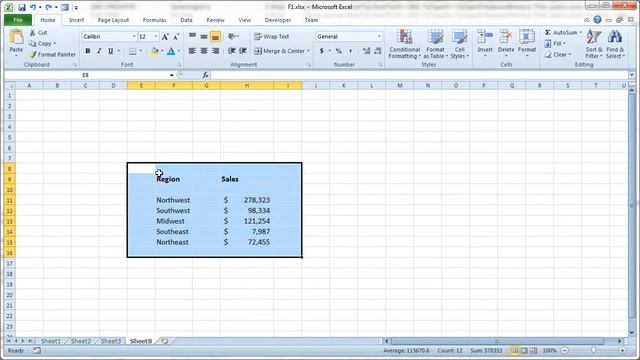
Task: Click the Orientation text-angle icon
Action: 232,36
